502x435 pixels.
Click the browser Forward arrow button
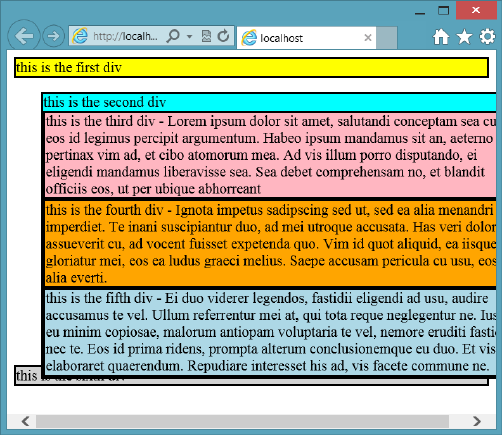click(x=53, y=36)
